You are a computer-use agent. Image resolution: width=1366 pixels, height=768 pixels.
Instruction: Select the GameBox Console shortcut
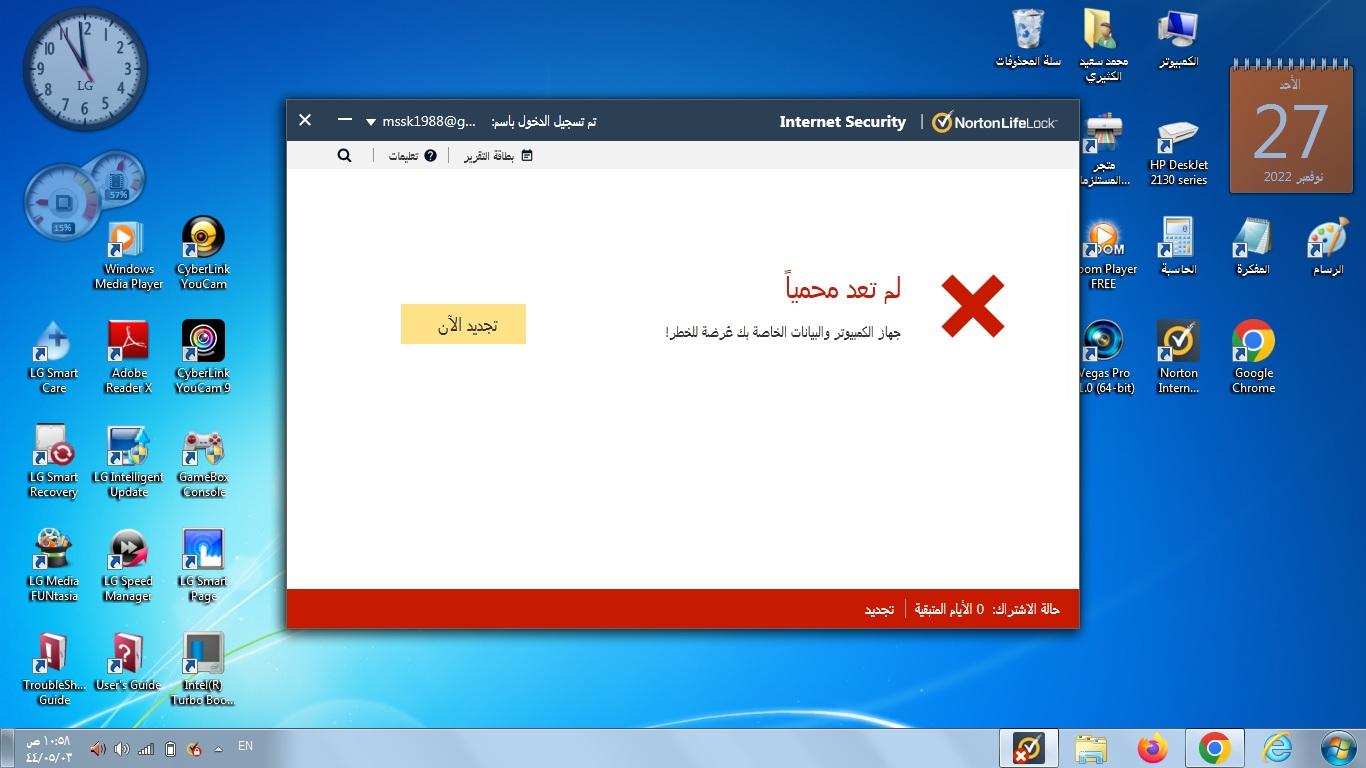pyautogui.click(x=203, y=461)
